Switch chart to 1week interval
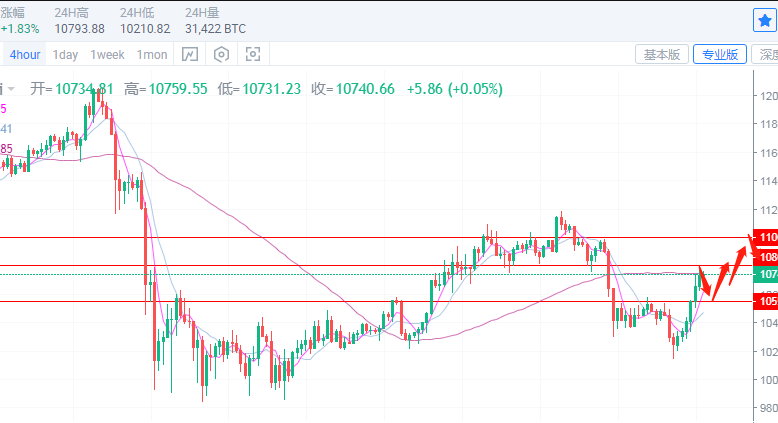778x423 pixels. 107,55
